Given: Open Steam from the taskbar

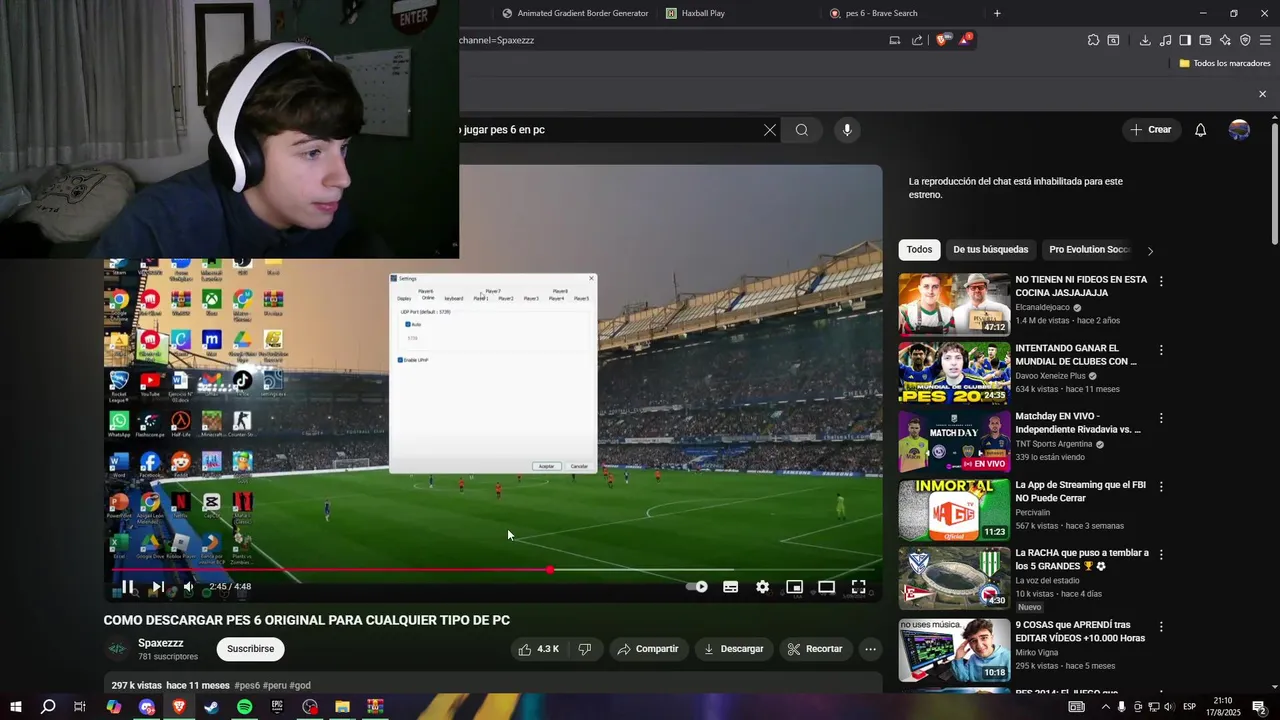Looking at the screenshot, I should tap(212, 707).
